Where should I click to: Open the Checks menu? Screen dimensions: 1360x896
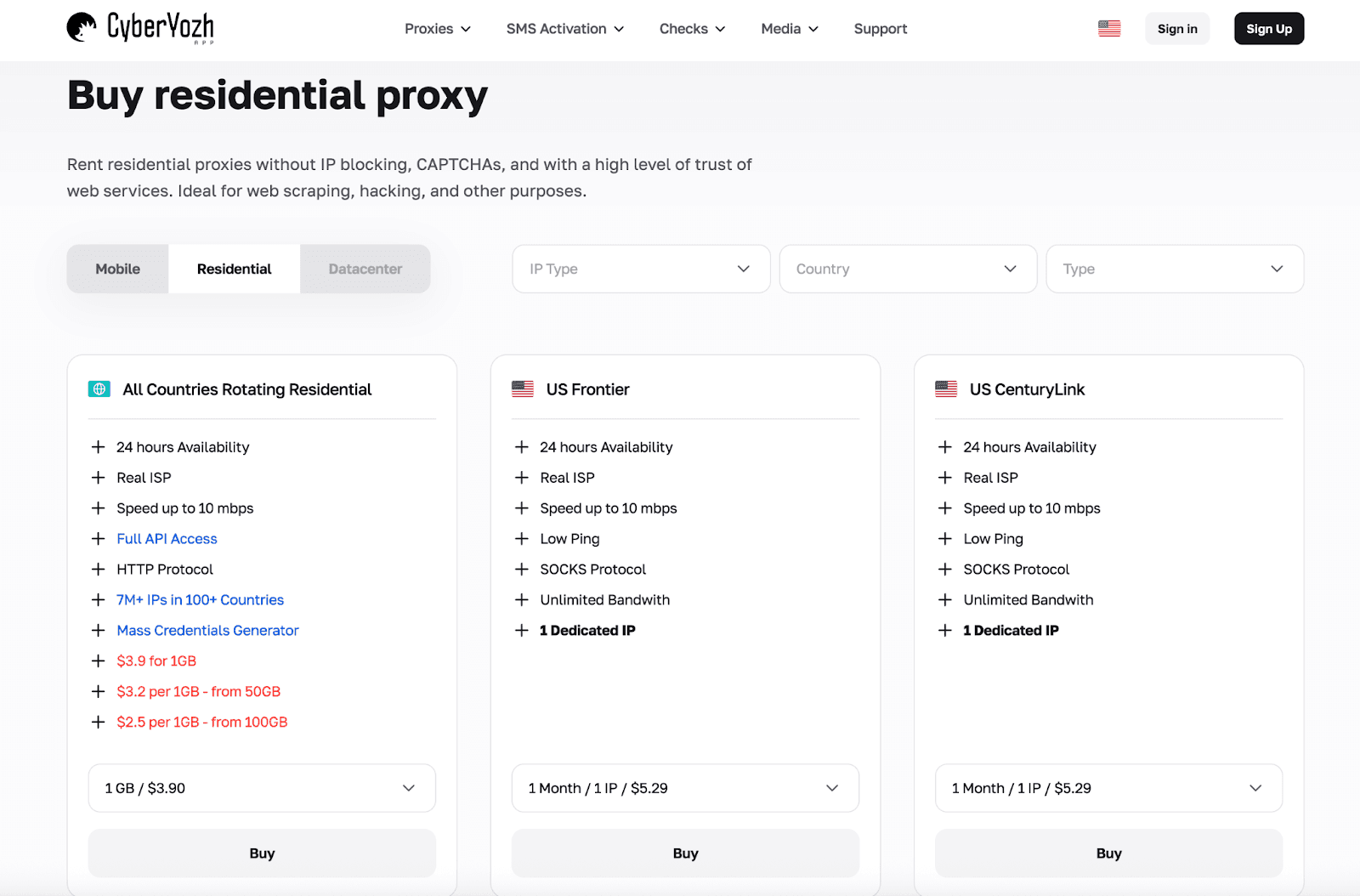693,29
